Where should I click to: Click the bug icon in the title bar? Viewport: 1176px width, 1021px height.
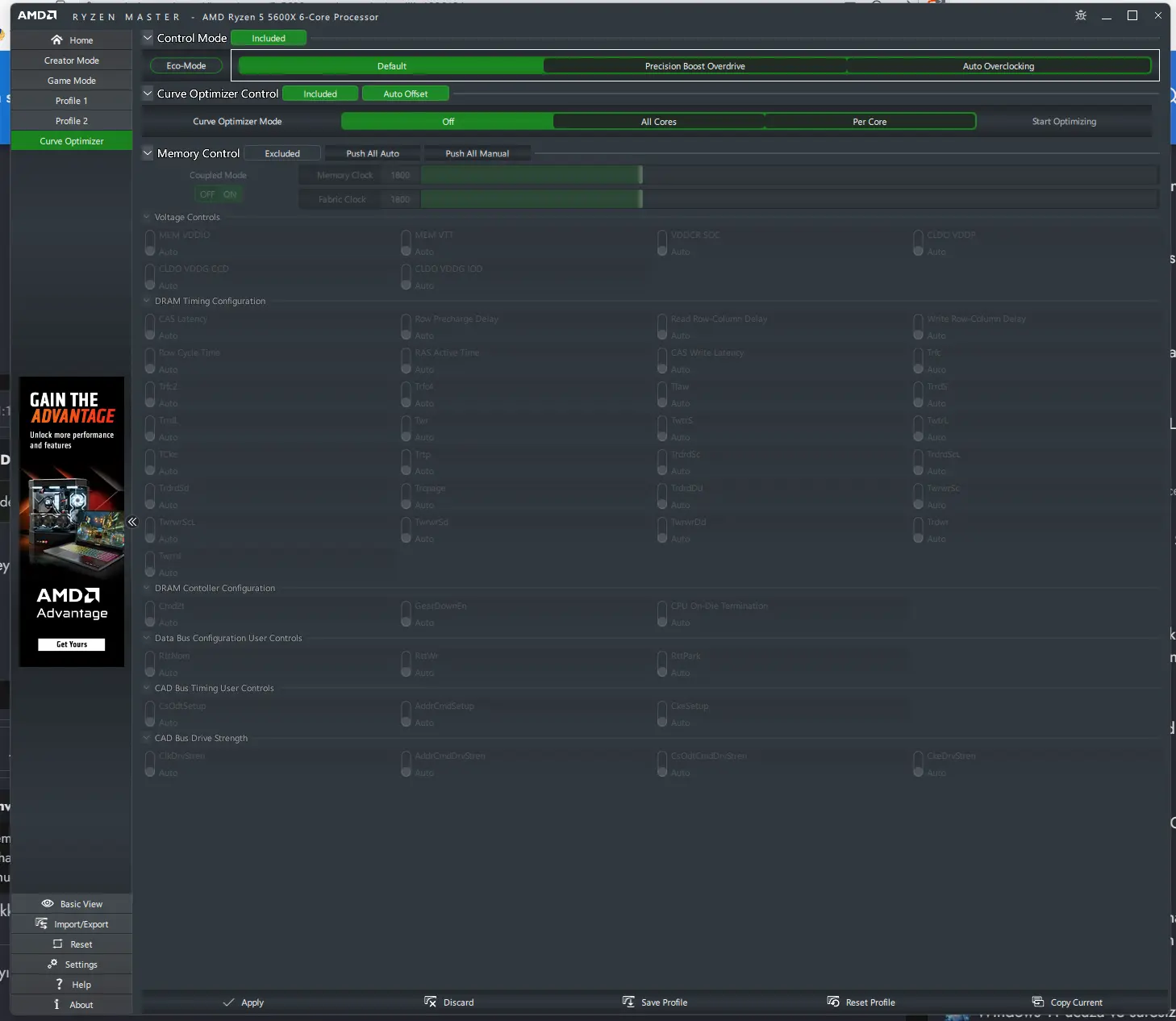tap(1081, 15)
